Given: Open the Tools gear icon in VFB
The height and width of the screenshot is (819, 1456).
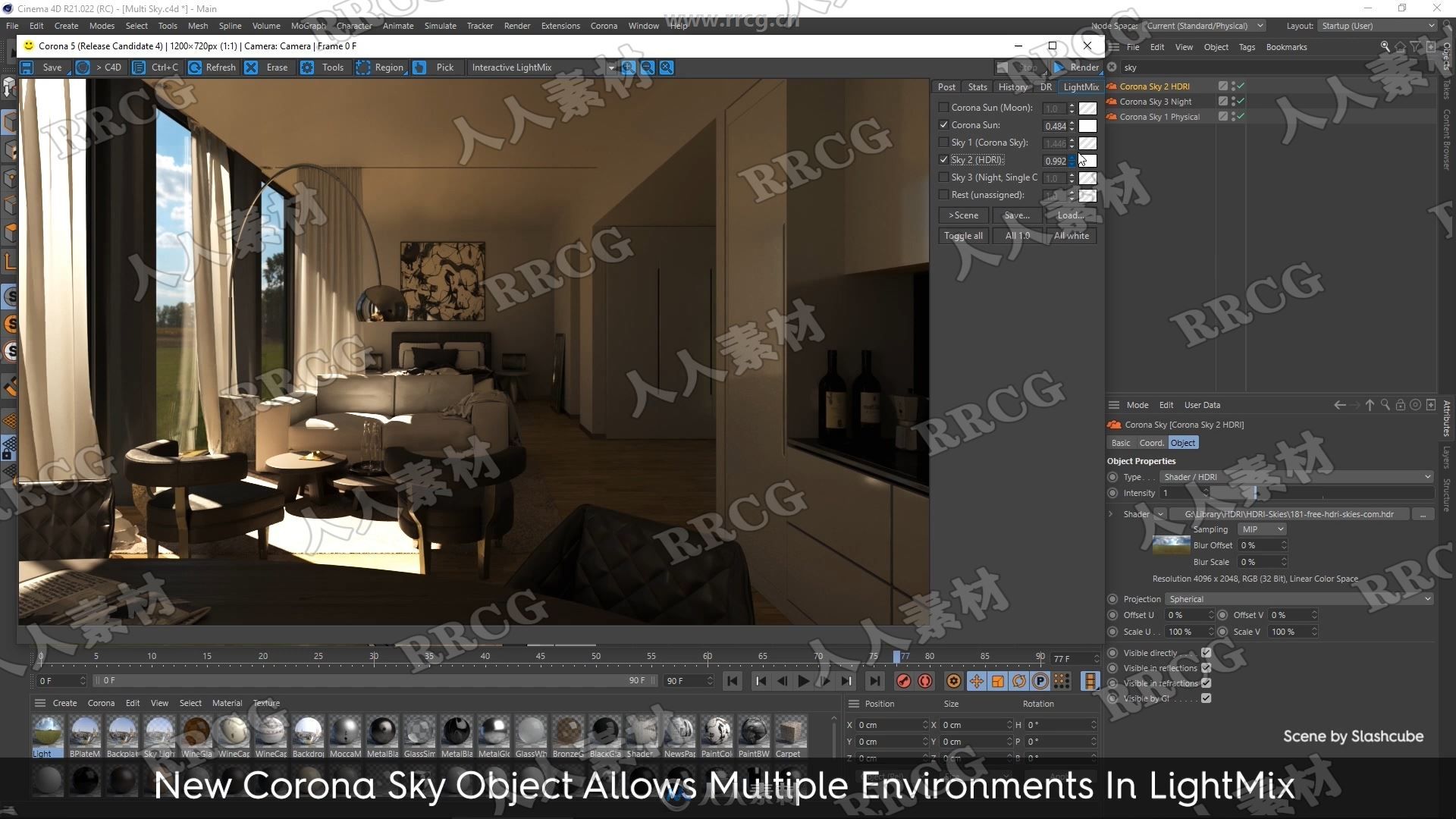Looking at the screenshot, I should coord(307,67).
